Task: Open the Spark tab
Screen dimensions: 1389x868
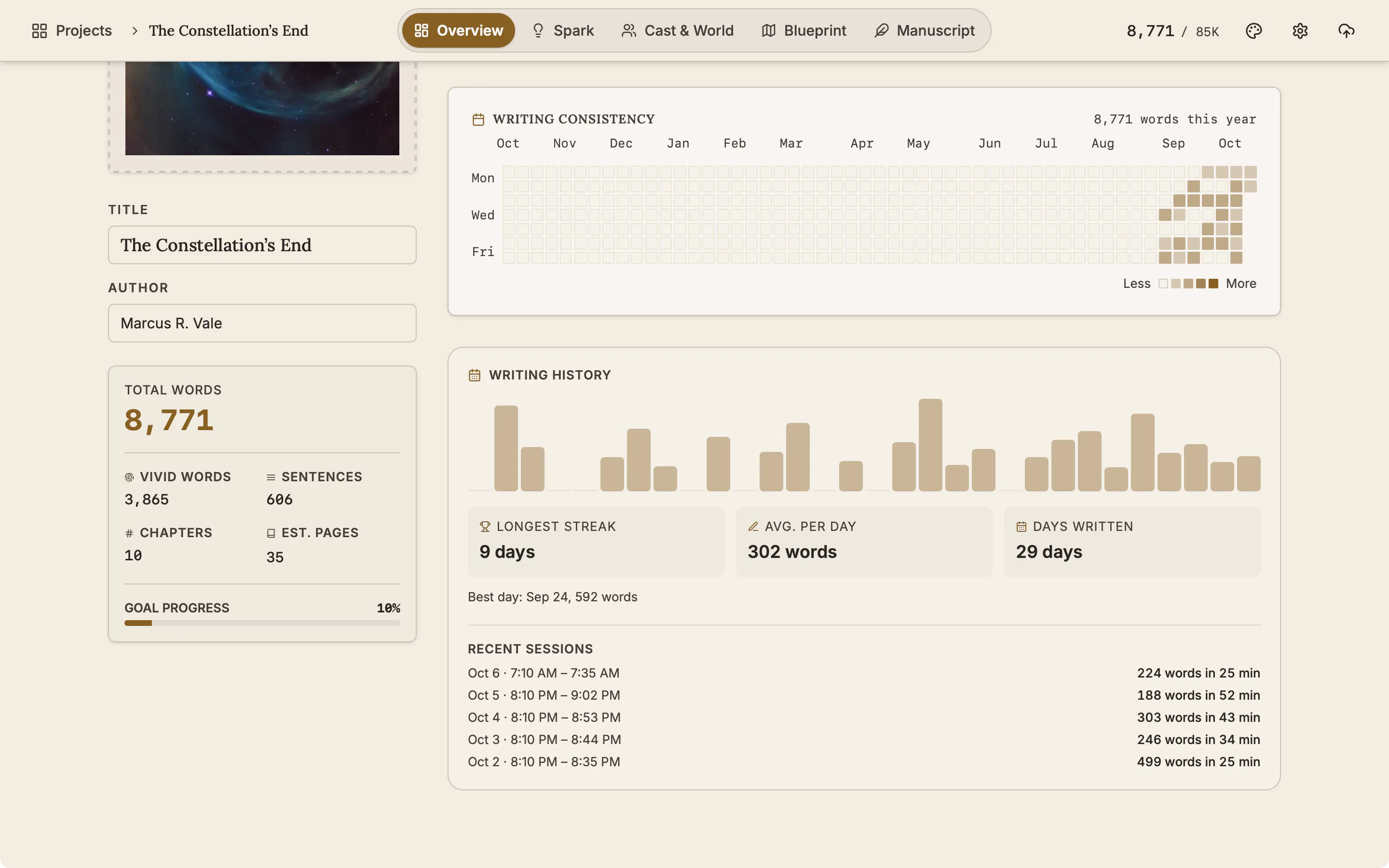Action: point(562,30)
